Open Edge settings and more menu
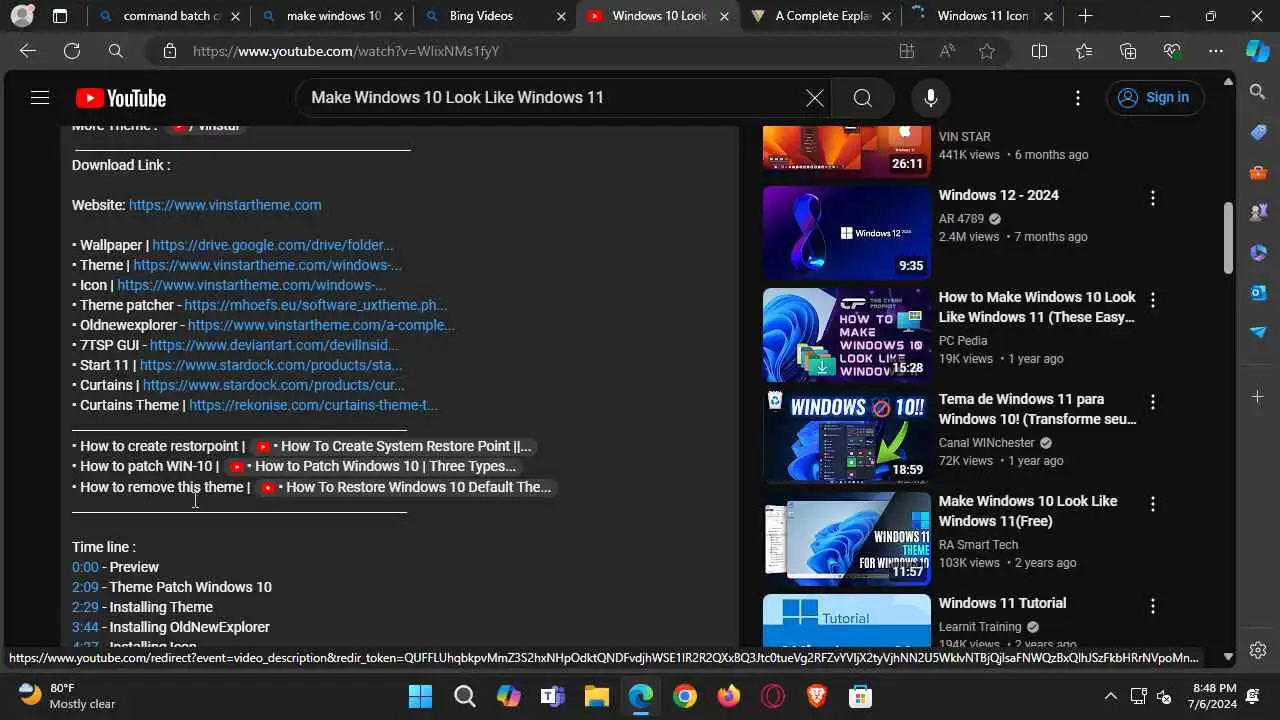The width and height of the screenshot is (1280, 720). point(1216,51)
